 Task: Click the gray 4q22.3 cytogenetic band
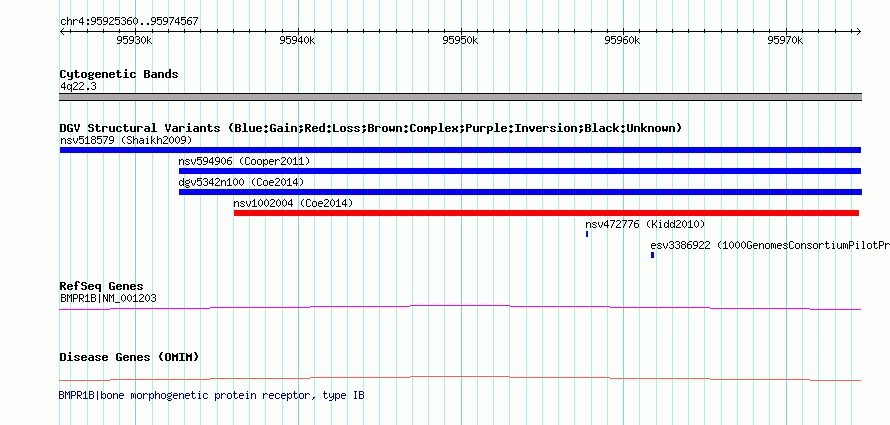pyautogui.click(x=460, y=97)
